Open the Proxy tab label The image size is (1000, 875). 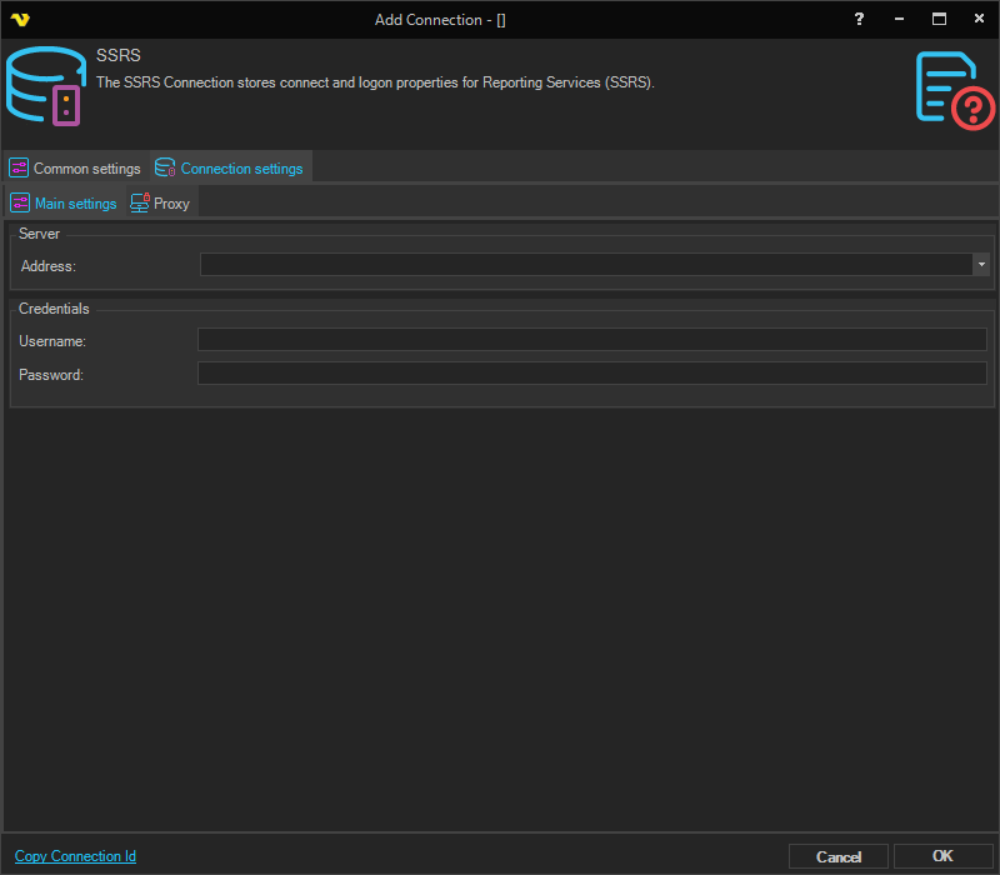point(171,204)
